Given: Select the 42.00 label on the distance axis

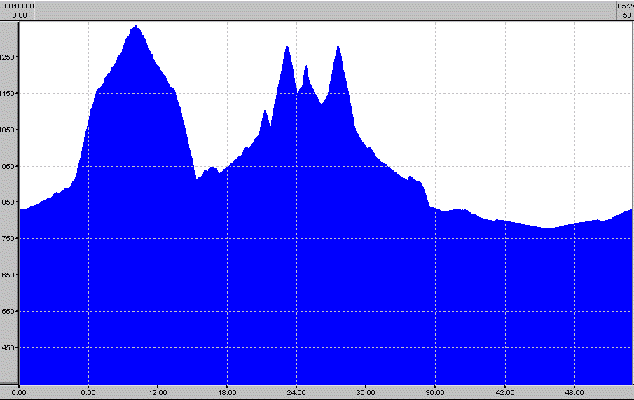Looking at the screenshot, I should click(x=505, y=392).
